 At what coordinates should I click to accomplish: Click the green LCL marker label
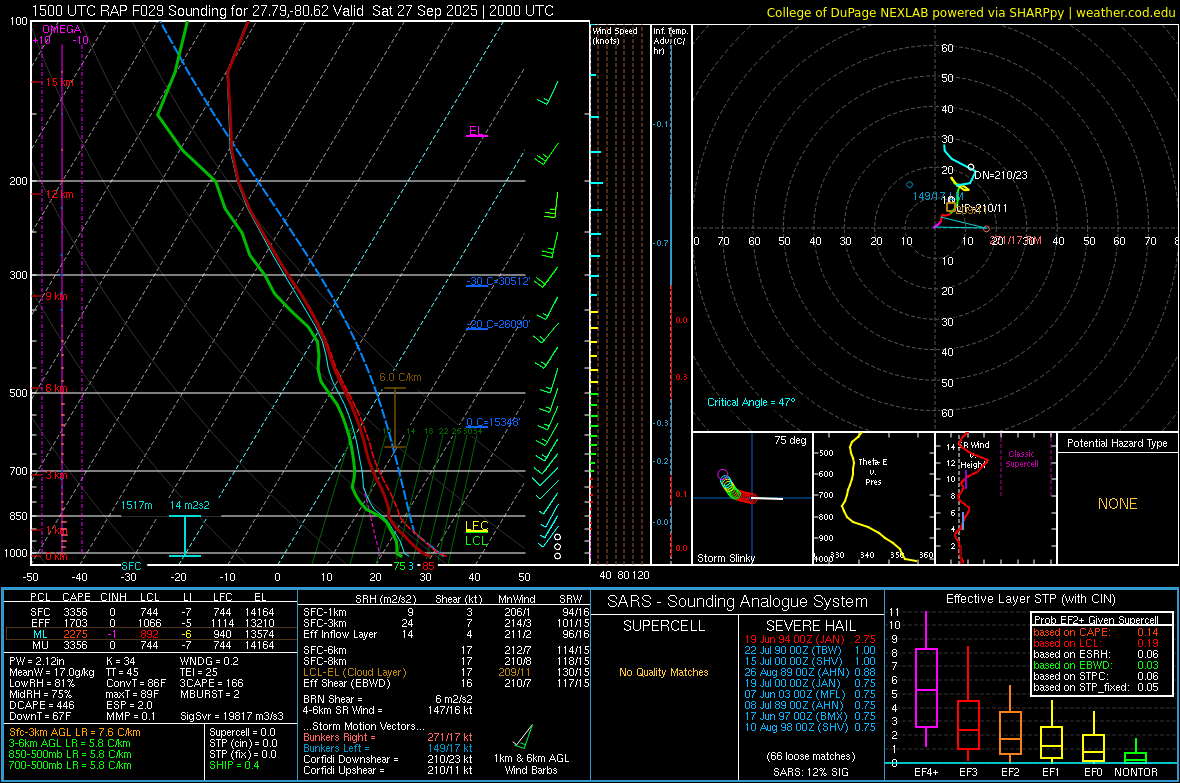point(476,541)
